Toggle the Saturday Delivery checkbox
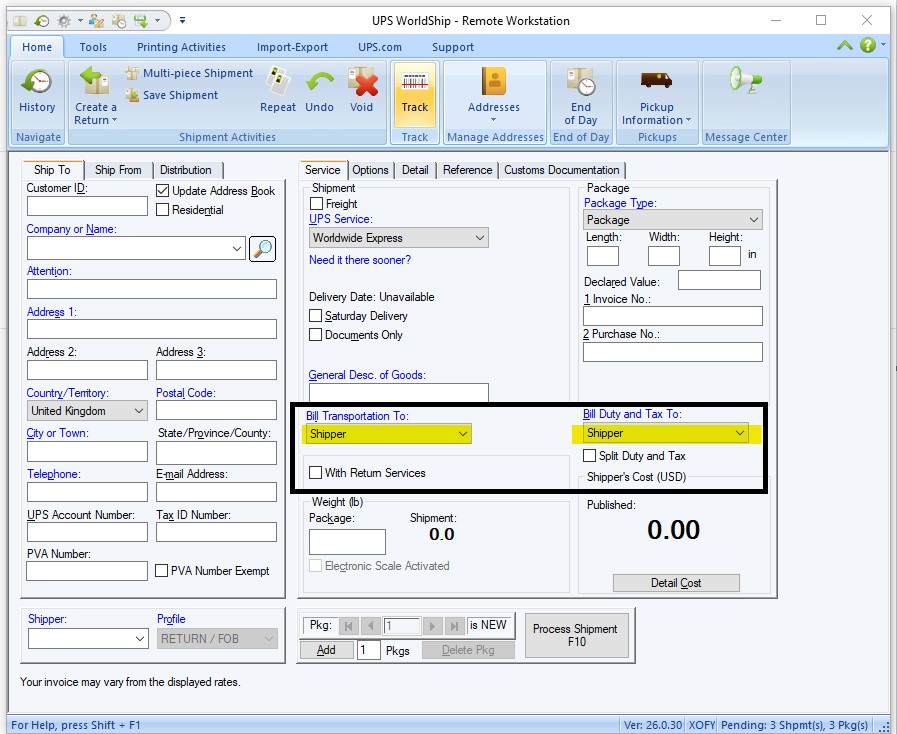The height and width of the screenshot is (734, 897). (316, 316)
